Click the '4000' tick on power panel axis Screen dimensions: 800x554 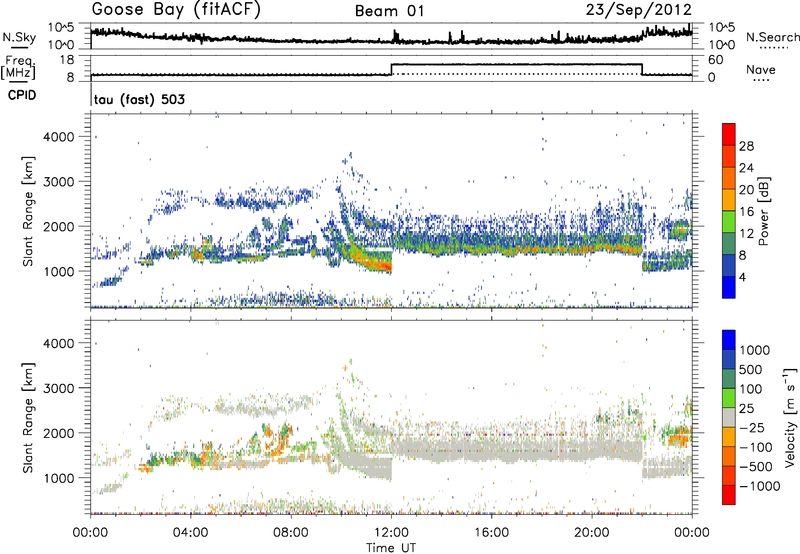click(x=59, y=137)
